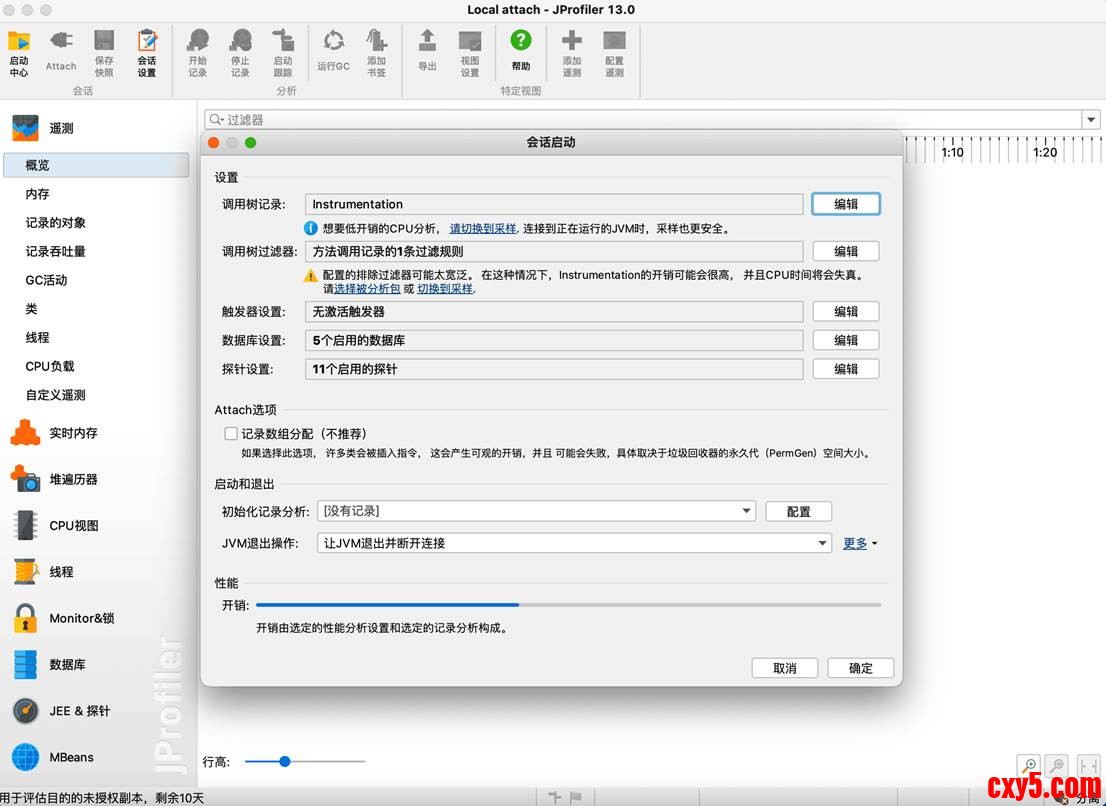This screenshot has width=1106, height=806.
Task: Open 会话设置 session settings icon
Action: (x=147, y=43)
